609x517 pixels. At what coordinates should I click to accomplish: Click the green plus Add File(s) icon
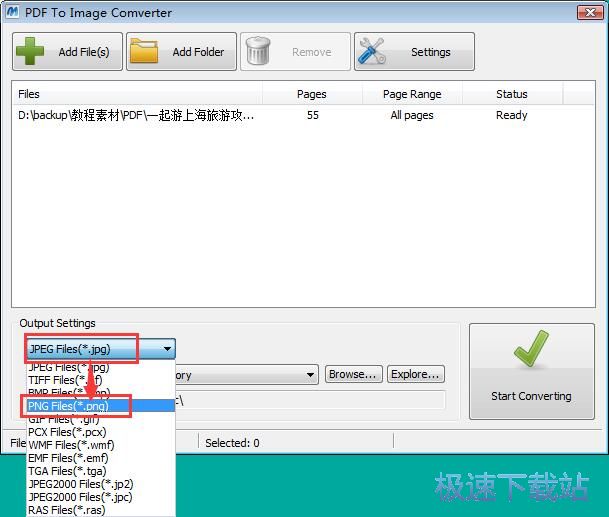coord(30,51)
